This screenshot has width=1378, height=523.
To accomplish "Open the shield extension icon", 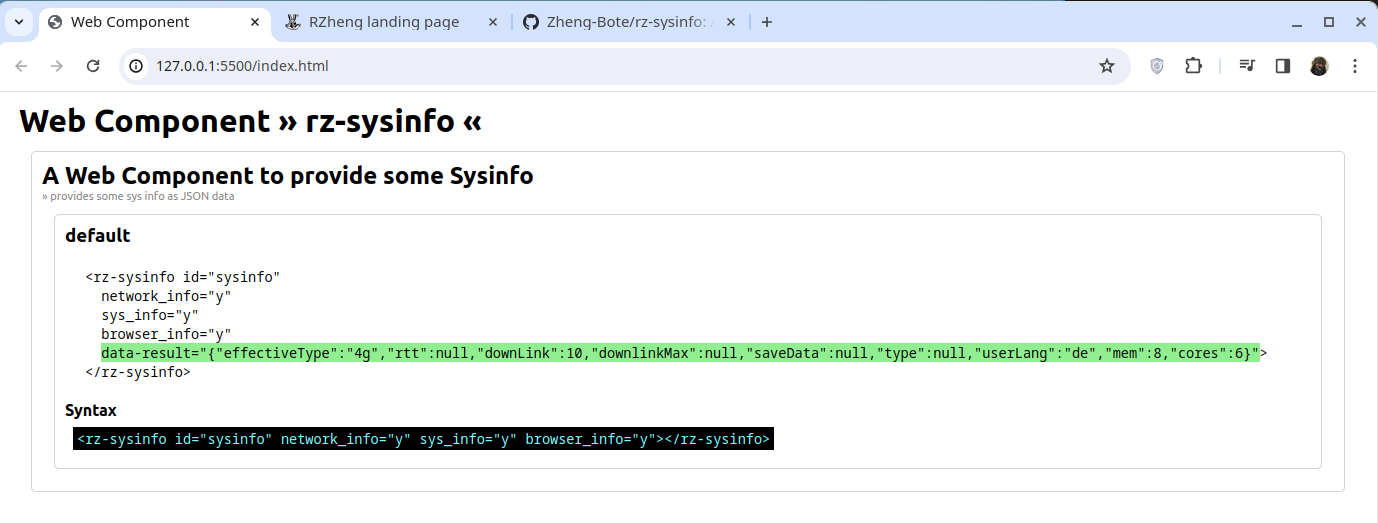I will pyautogui.click(x=1157, y=66).
